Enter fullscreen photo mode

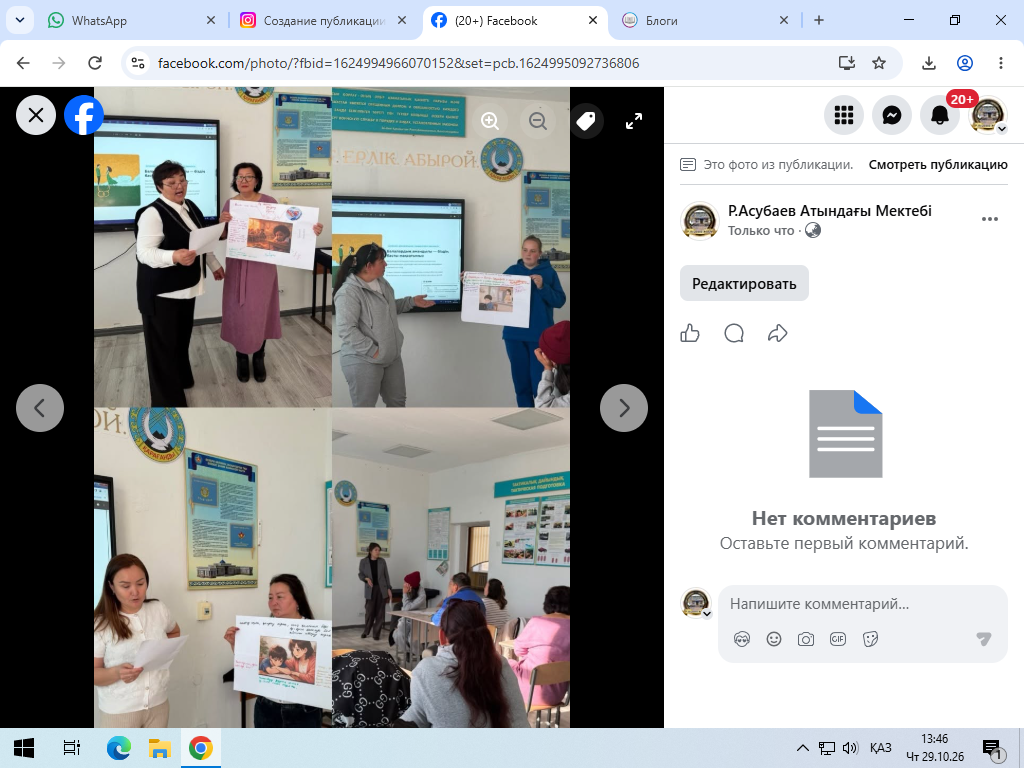[x=633, y=121]
